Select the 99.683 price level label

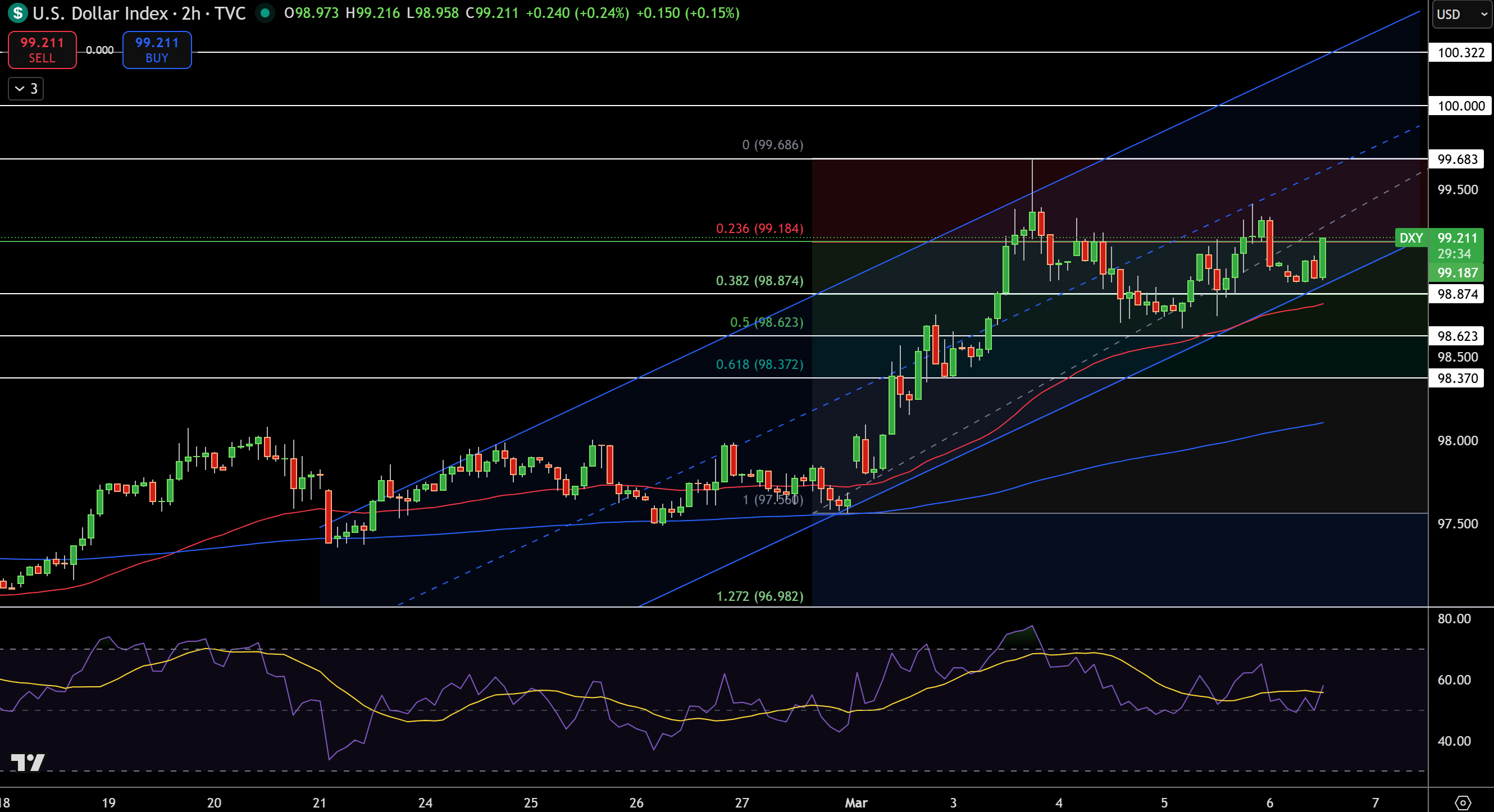1457,159
